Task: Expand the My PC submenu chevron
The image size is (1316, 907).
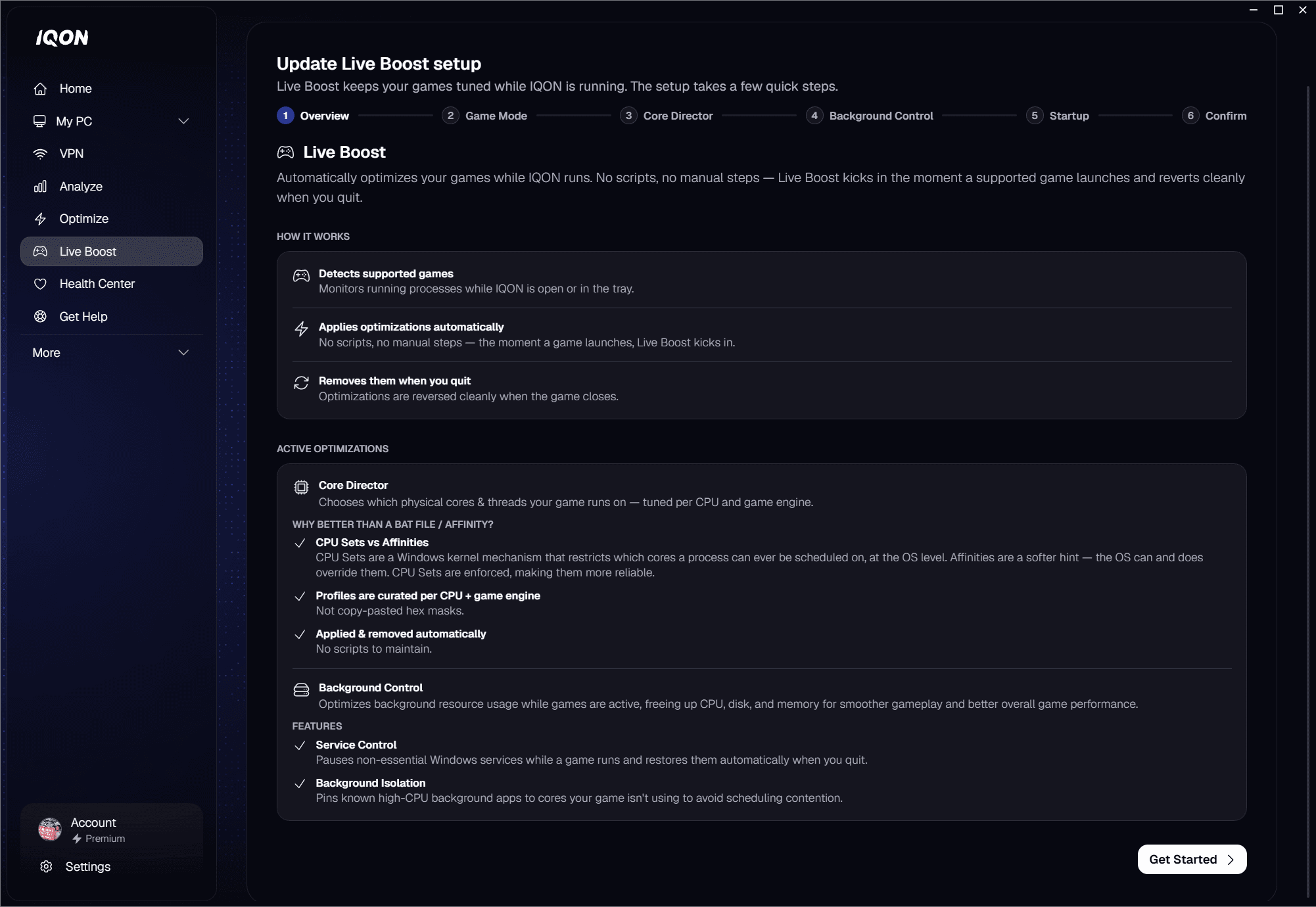Action: [x=184, y=122]
